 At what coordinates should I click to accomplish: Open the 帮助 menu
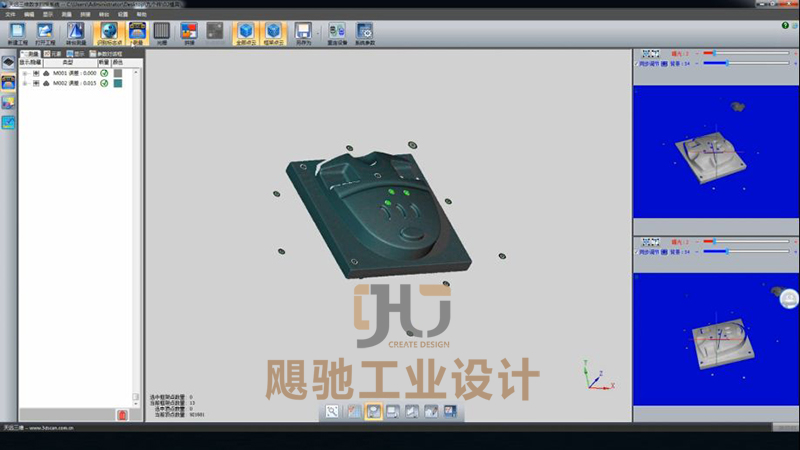click(x=142, y=14)
